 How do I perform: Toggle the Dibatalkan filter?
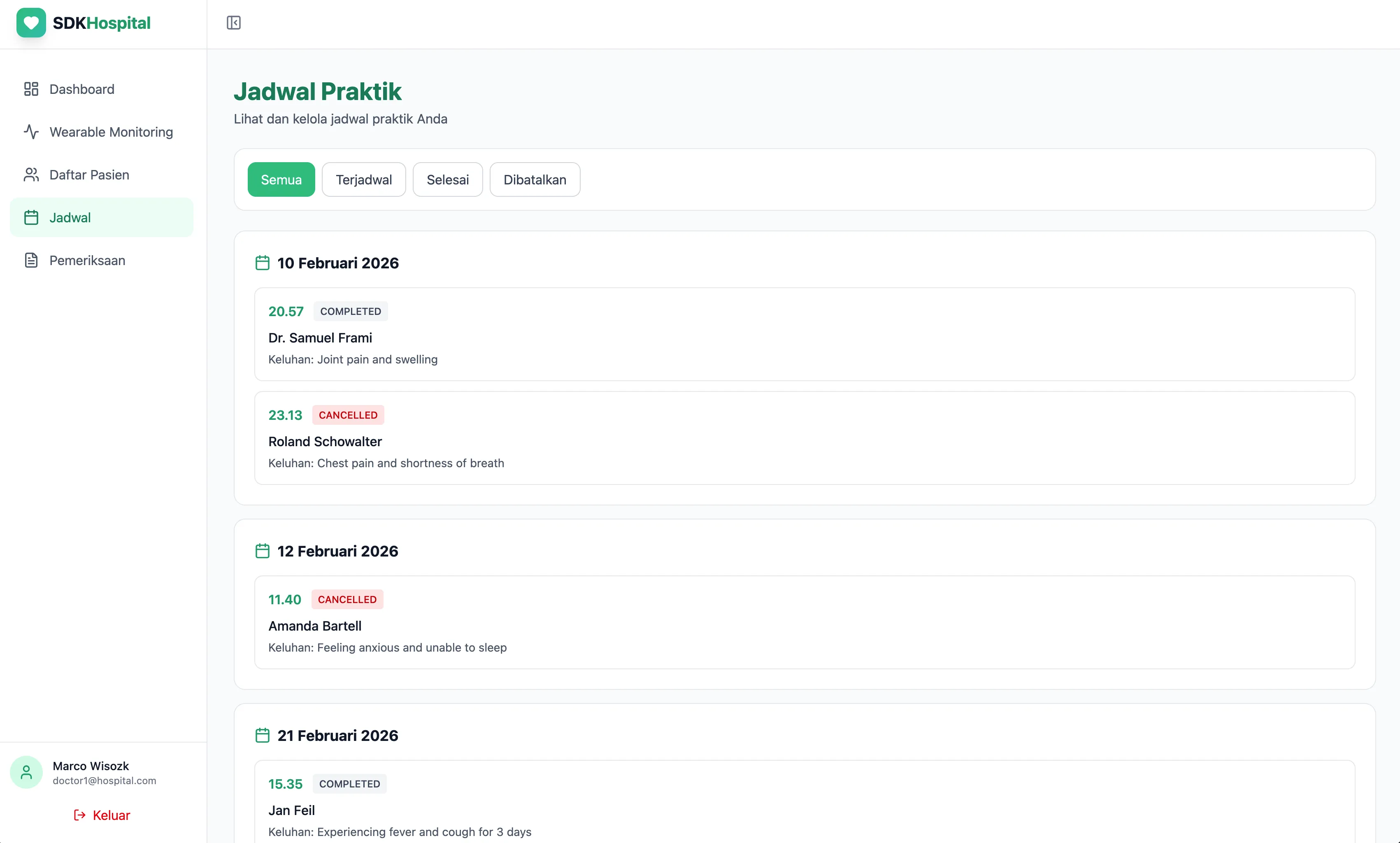[535, 179]
